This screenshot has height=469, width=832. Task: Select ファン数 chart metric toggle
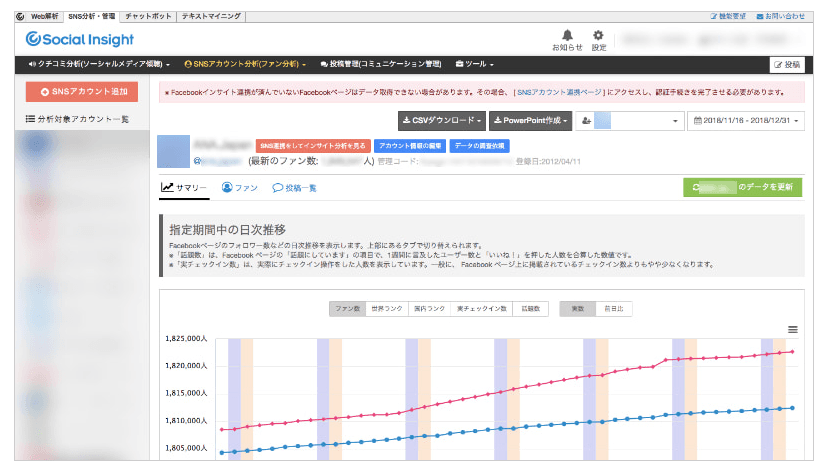(x=347, y=310)
